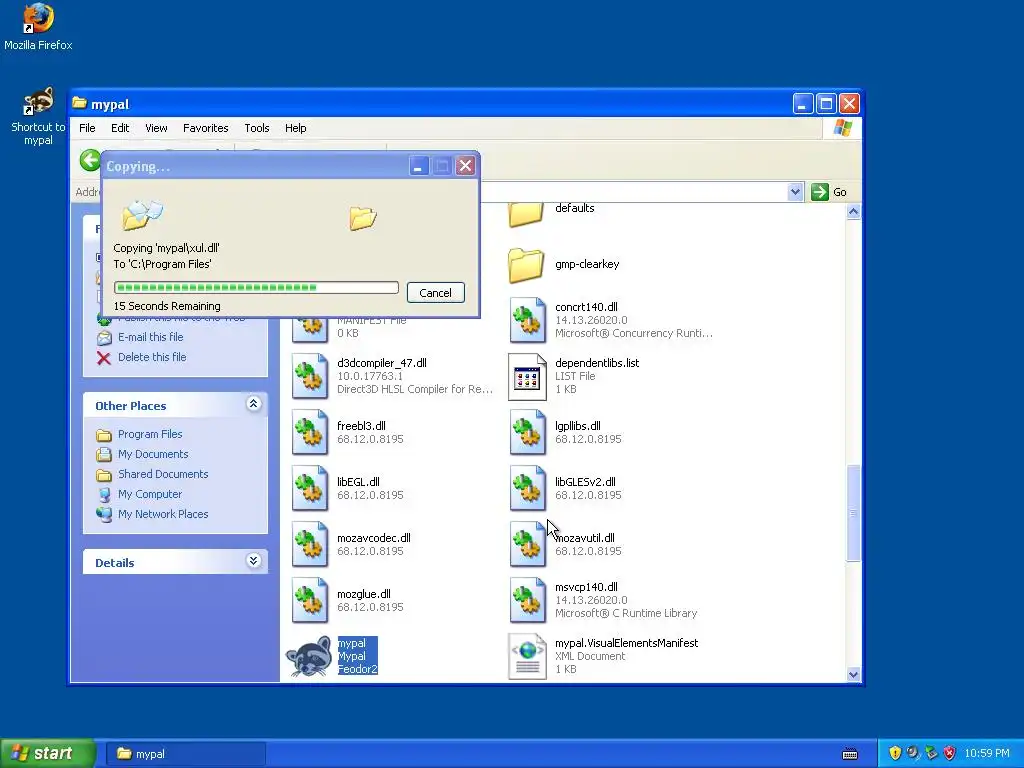Click the scrollbar up arrow

854,212
